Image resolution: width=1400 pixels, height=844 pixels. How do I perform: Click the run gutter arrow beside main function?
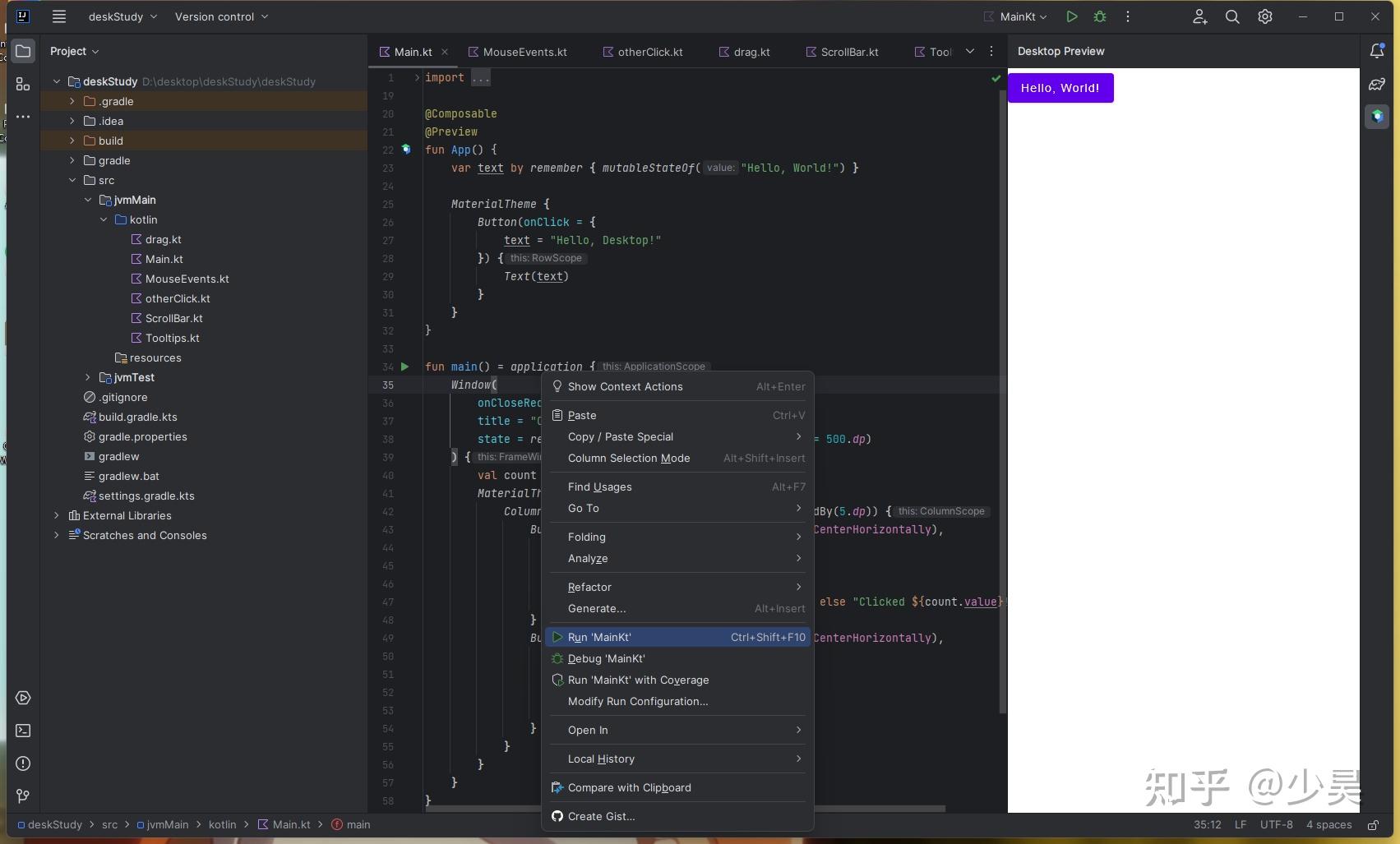point(404,367)
